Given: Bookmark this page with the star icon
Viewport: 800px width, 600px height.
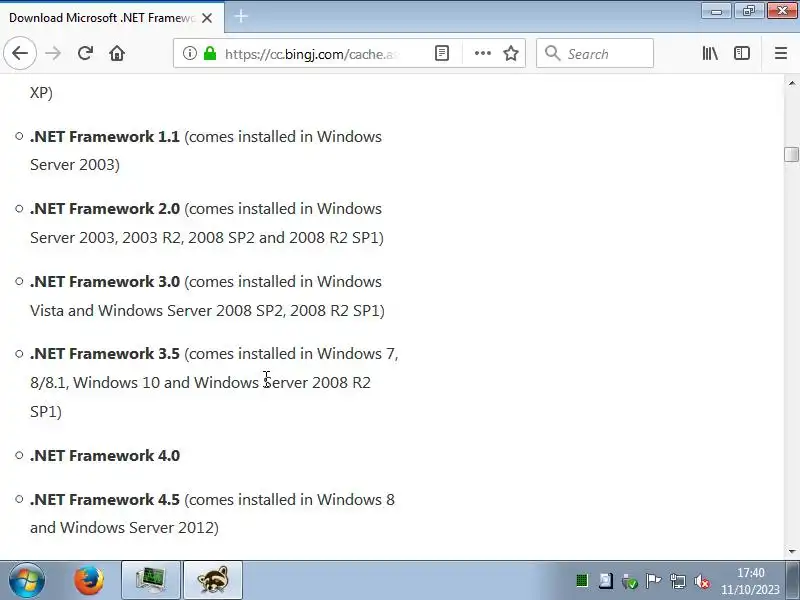Looking at the screenshot, I should point(511,53).
